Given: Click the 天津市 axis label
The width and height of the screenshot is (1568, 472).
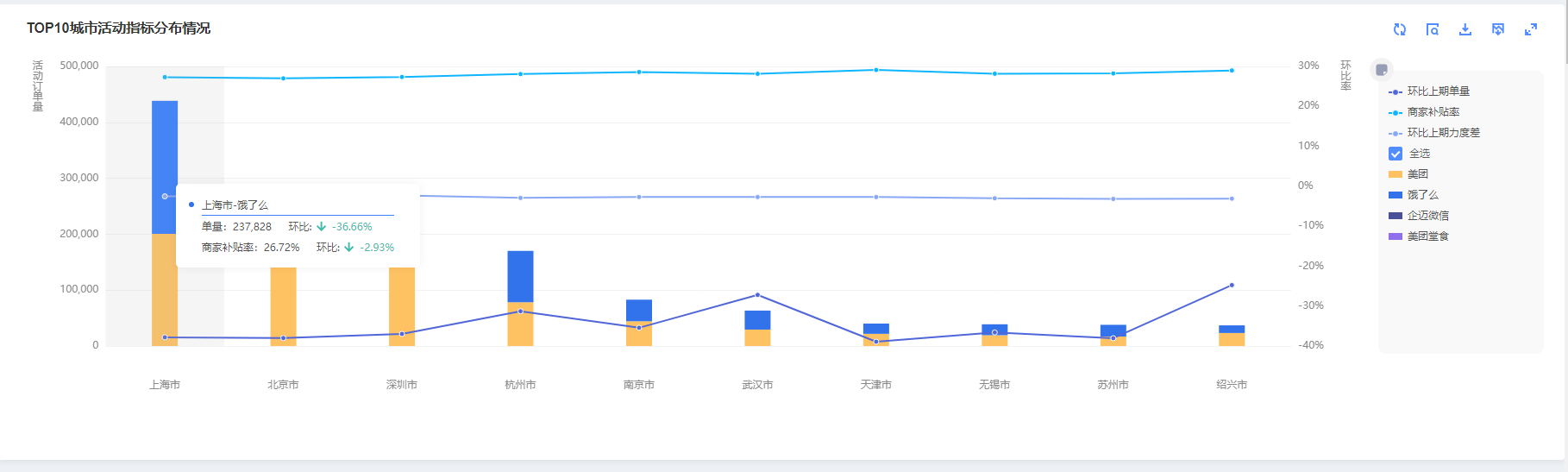Looking at the screenshot, I should (875, 385).
